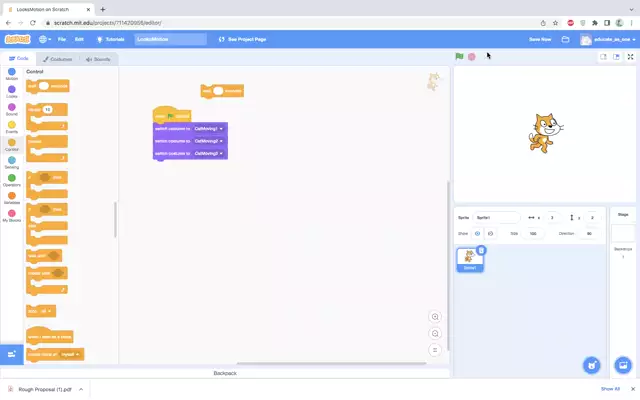Open the Backpack panel

pyautogui.click(x=225, y=373)
